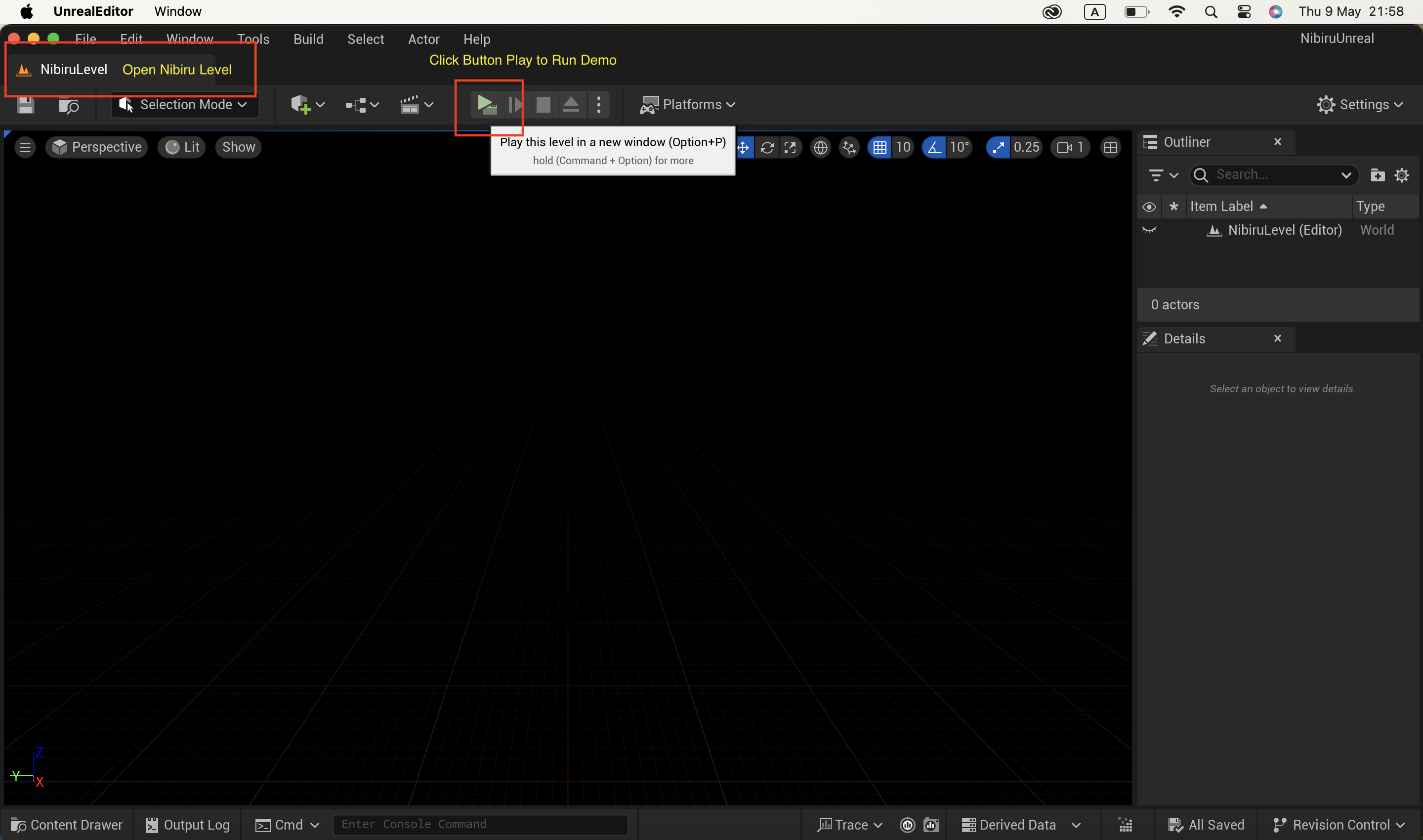Open the Platforms dropdown menu

point(688,105)
